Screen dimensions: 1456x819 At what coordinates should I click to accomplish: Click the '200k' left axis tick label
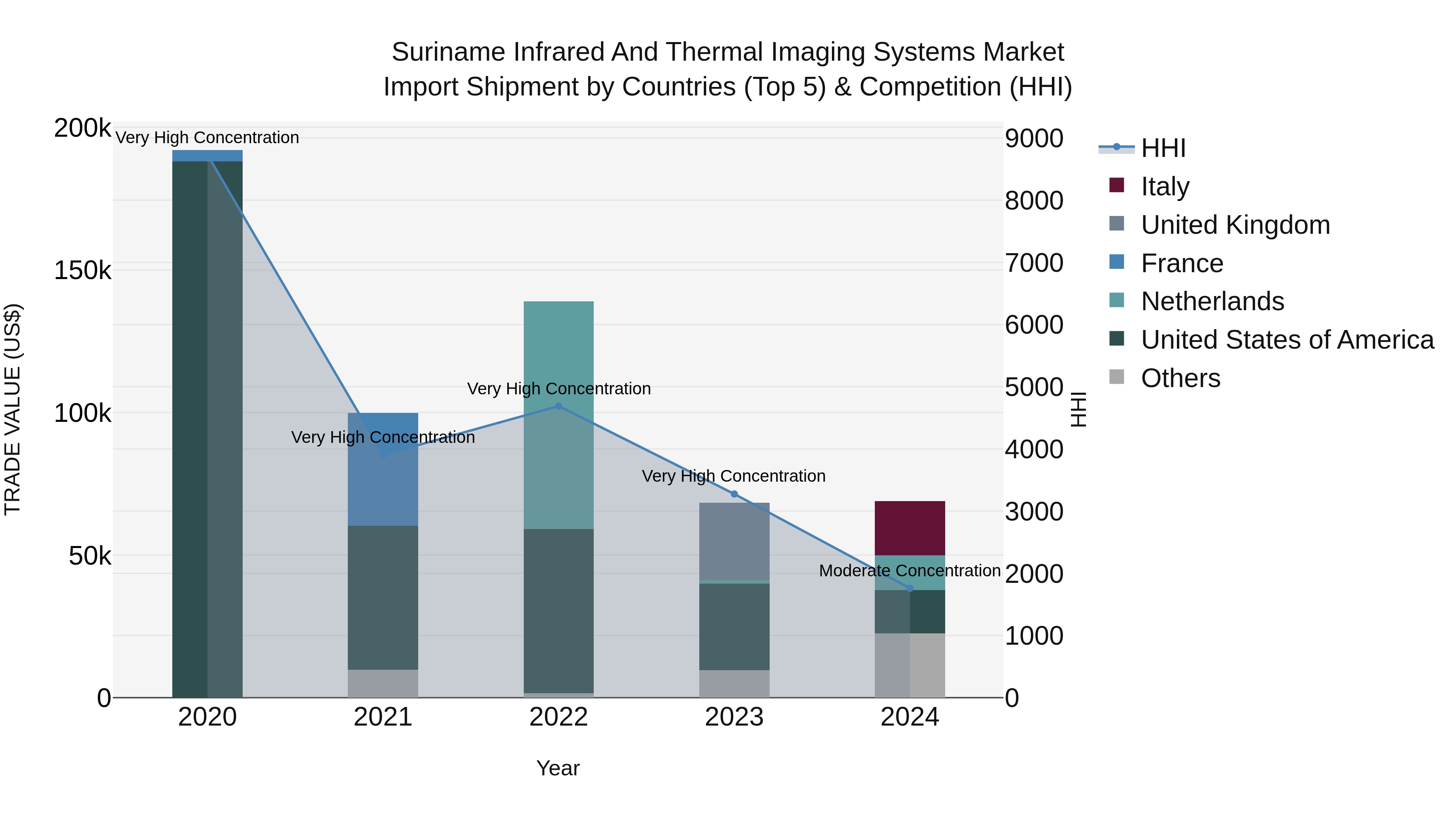[x=83, y=128]
